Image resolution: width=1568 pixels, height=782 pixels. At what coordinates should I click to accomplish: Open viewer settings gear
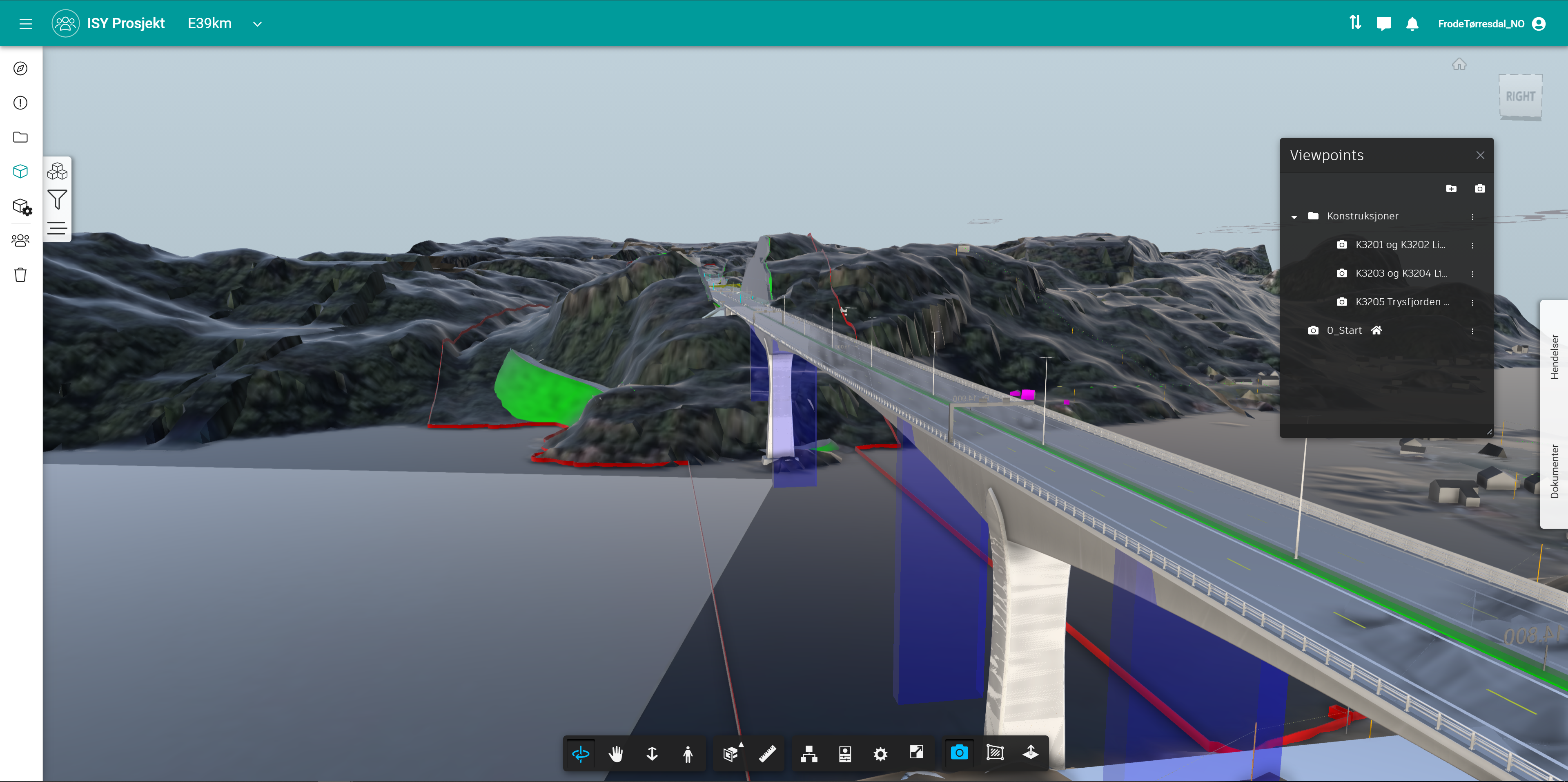coord(880,754)
